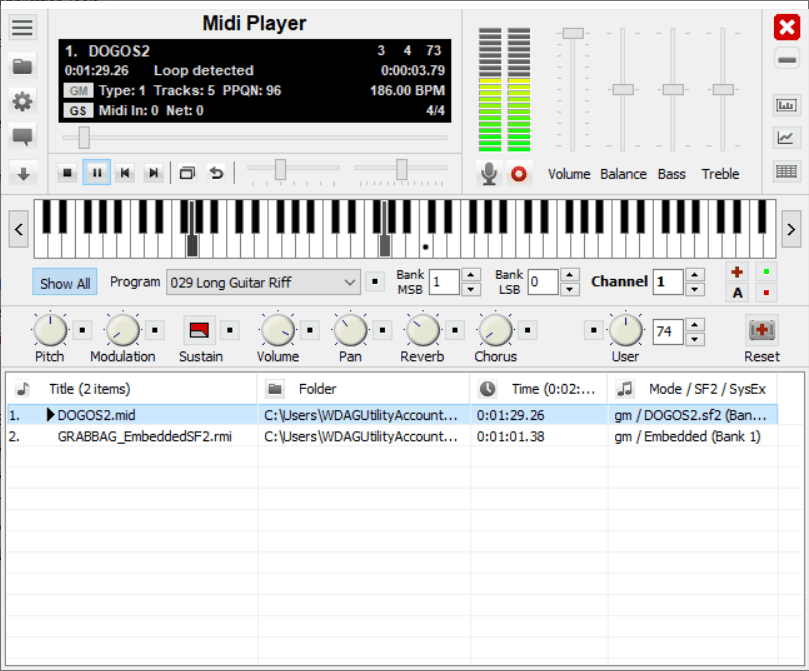The image size is (809, 671).
Task: Toggle the loop/repeat arrow icon
Action: tap(217, 173)
